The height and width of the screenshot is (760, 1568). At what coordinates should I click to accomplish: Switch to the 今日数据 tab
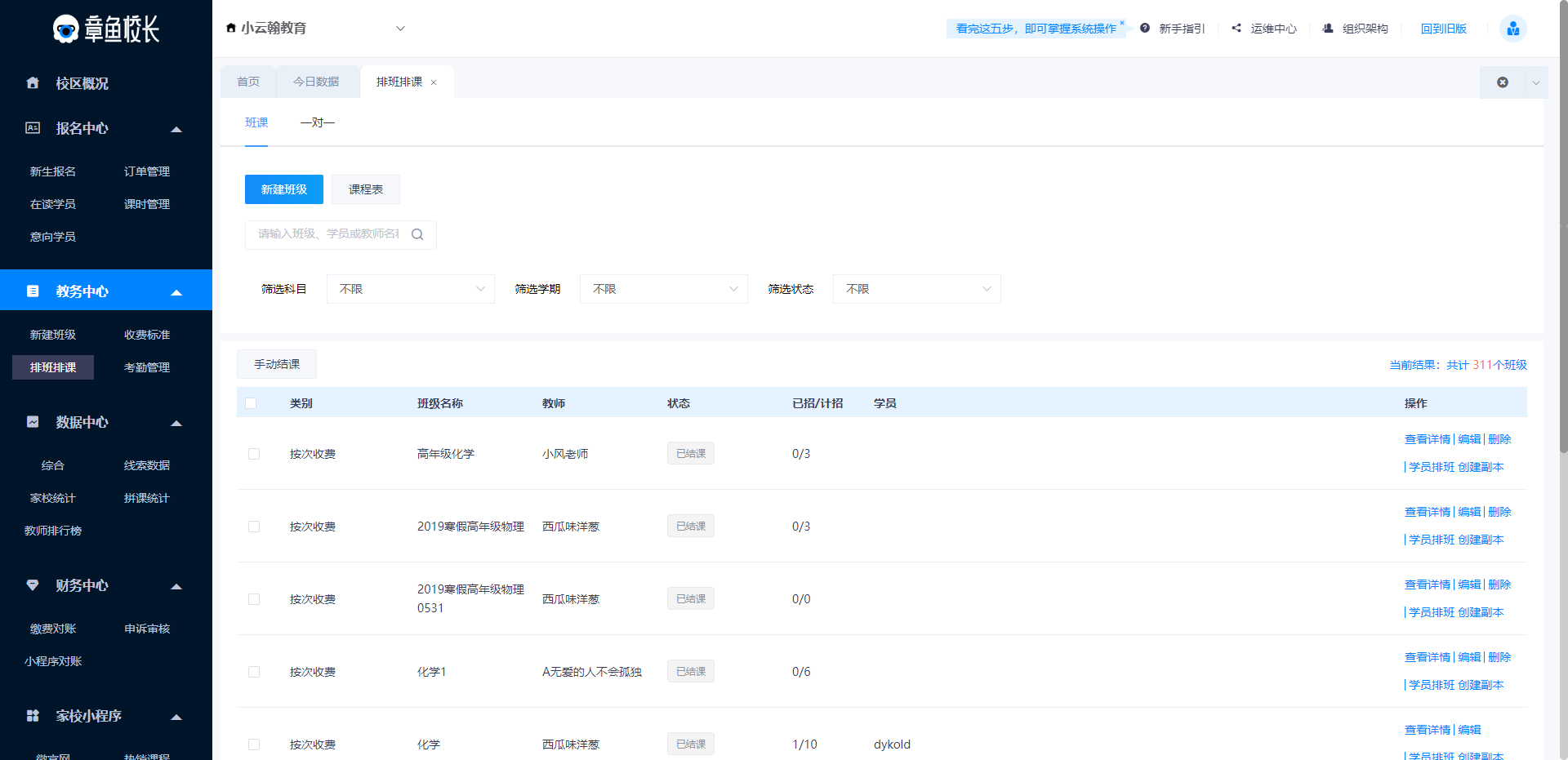[x=316, y=82]
